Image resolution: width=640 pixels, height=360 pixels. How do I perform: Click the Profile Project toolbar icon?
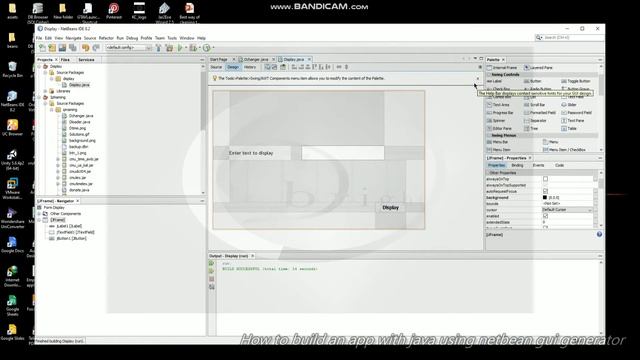click(207, 48)
